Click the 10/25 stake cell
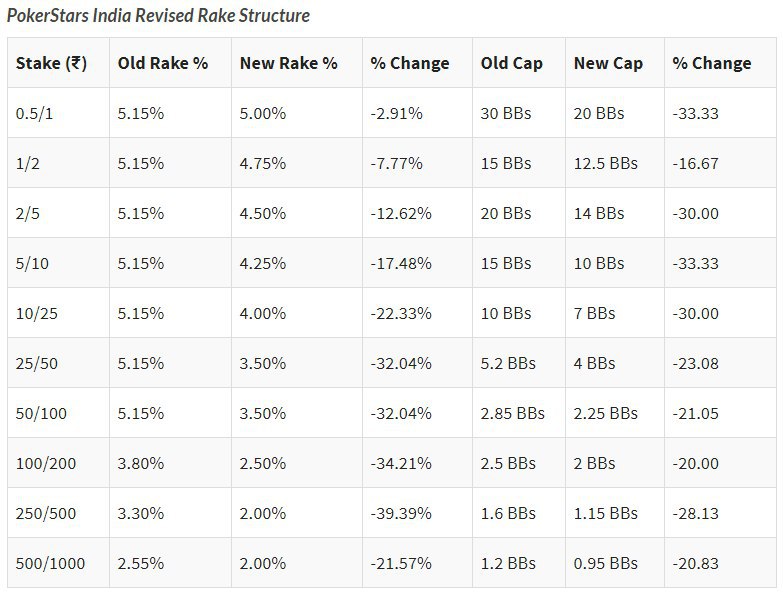The height and width of the screenshot is (595, 783). click(x=37, y=313)
